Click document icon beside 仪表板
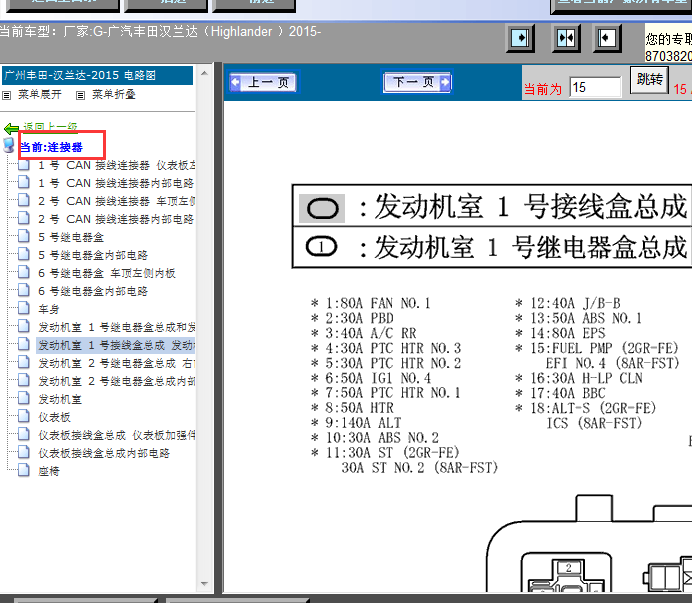This screenshot has width=692, height=603. [x=24, y=416]
